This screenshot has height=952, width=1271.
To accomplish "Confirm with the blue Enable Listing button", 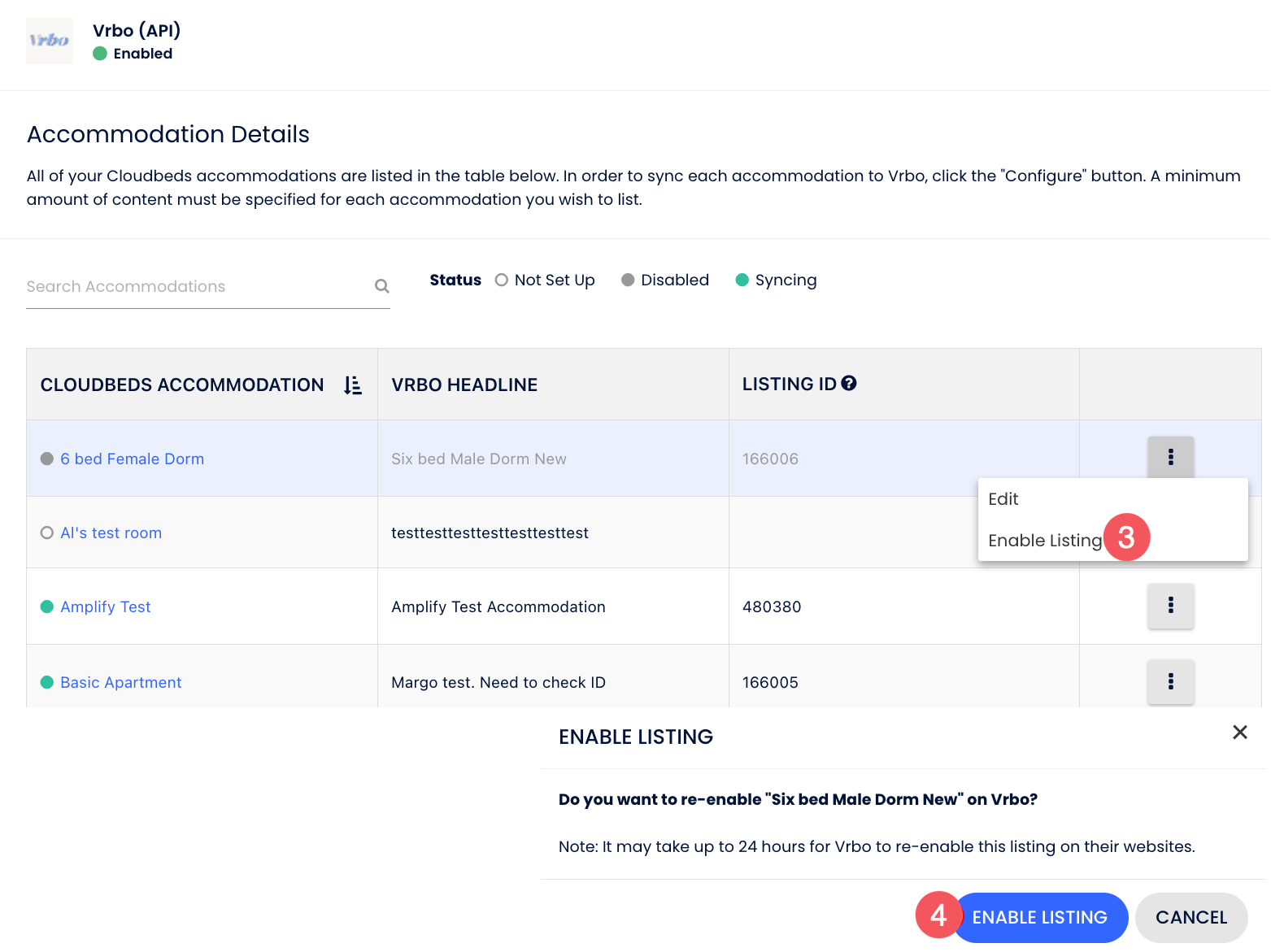I will [x=1039, y=917].
